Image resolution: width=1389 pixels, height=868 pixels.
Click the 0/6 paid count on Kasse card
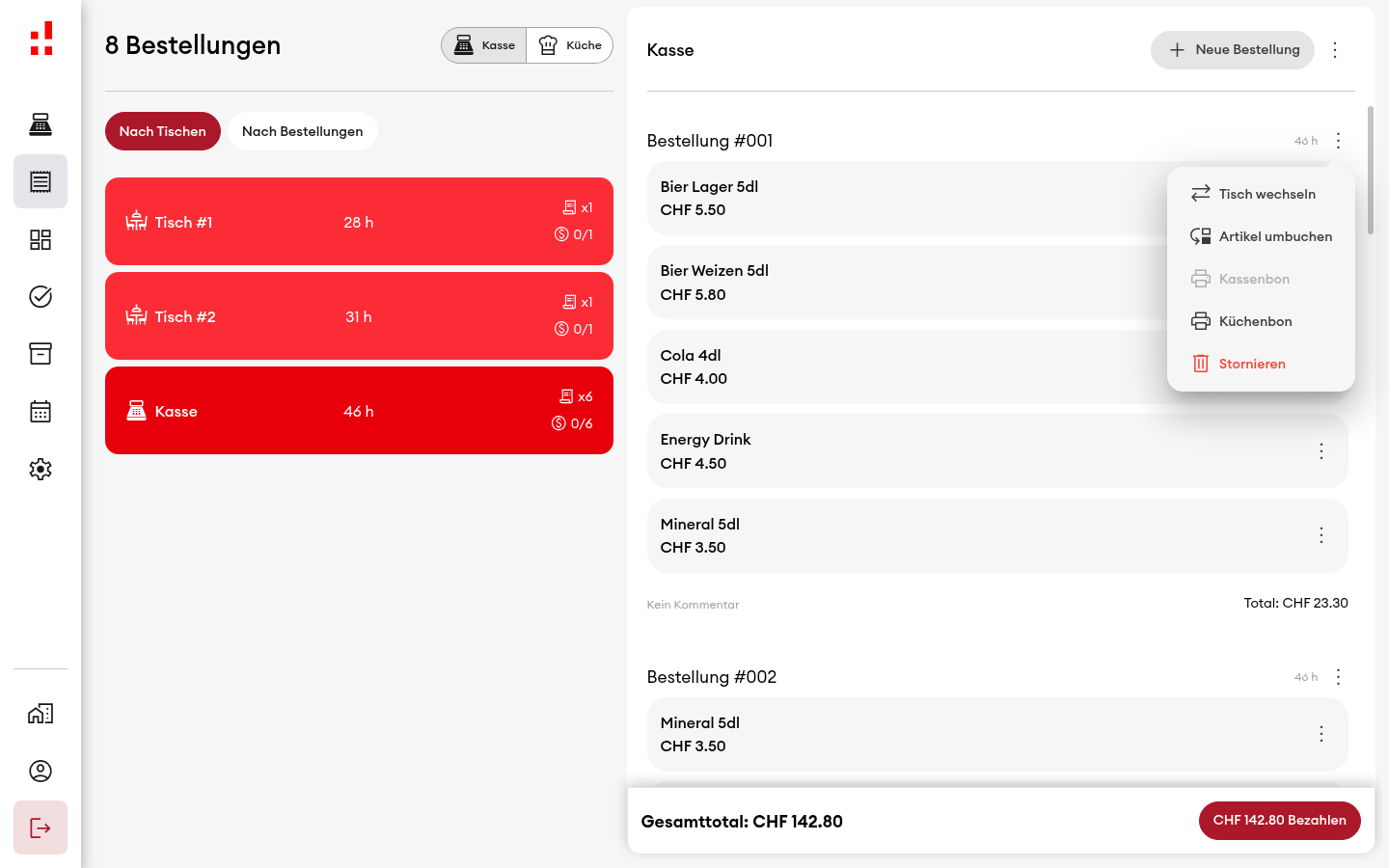click(x=572, y=423)
